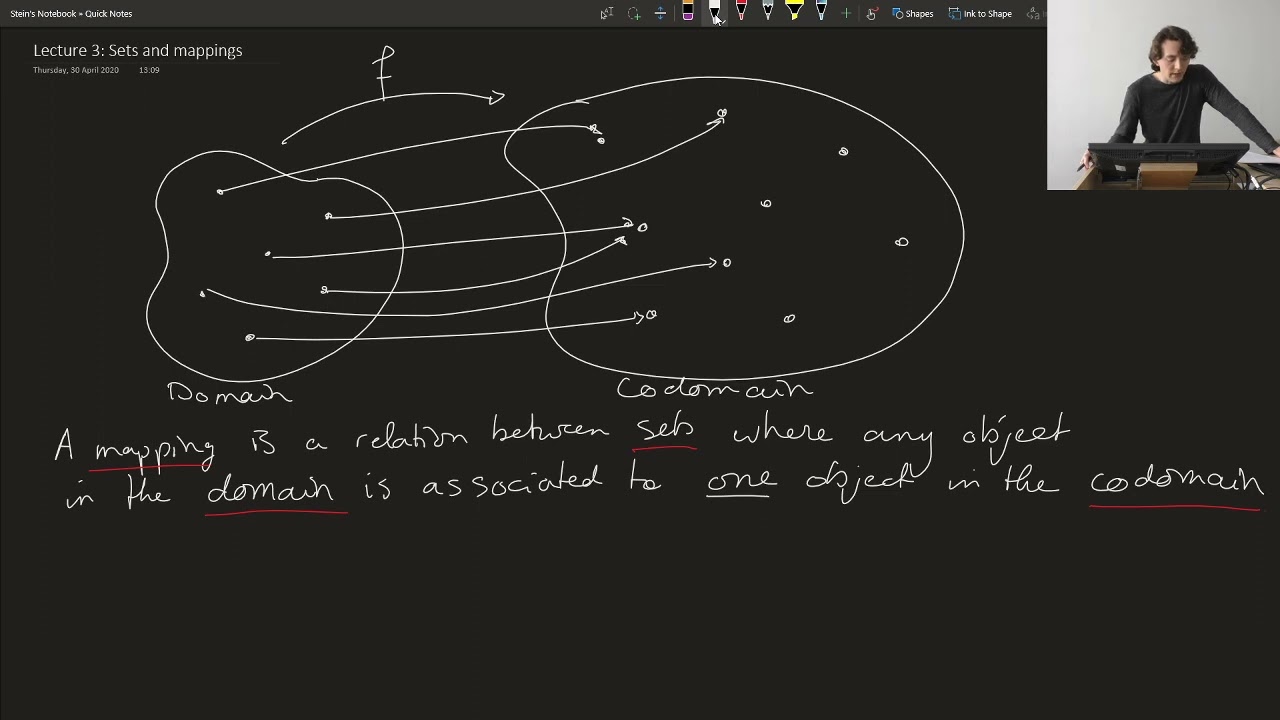Open Stein's Notebook Quick Notes breadcrumb
This screenshot has height=720, width=1280.
(71, 13)
